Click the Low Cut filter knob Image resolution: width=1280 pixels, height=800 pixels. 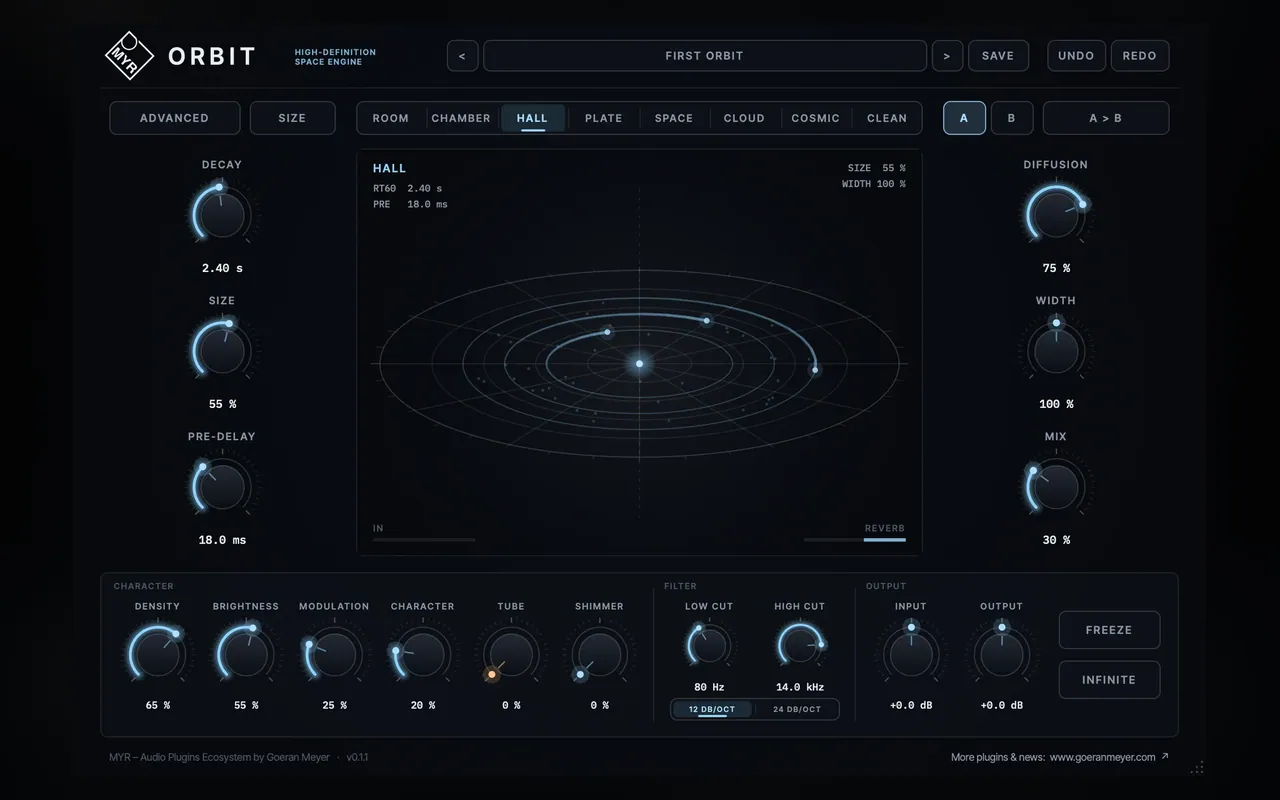coord(709,645)
